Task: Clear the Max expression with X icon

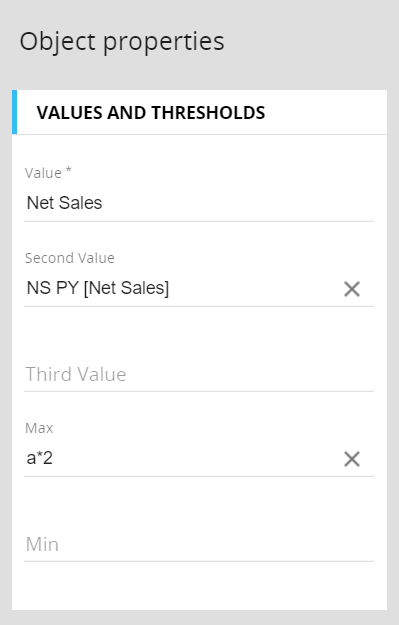Action: [x=352, y=459]
